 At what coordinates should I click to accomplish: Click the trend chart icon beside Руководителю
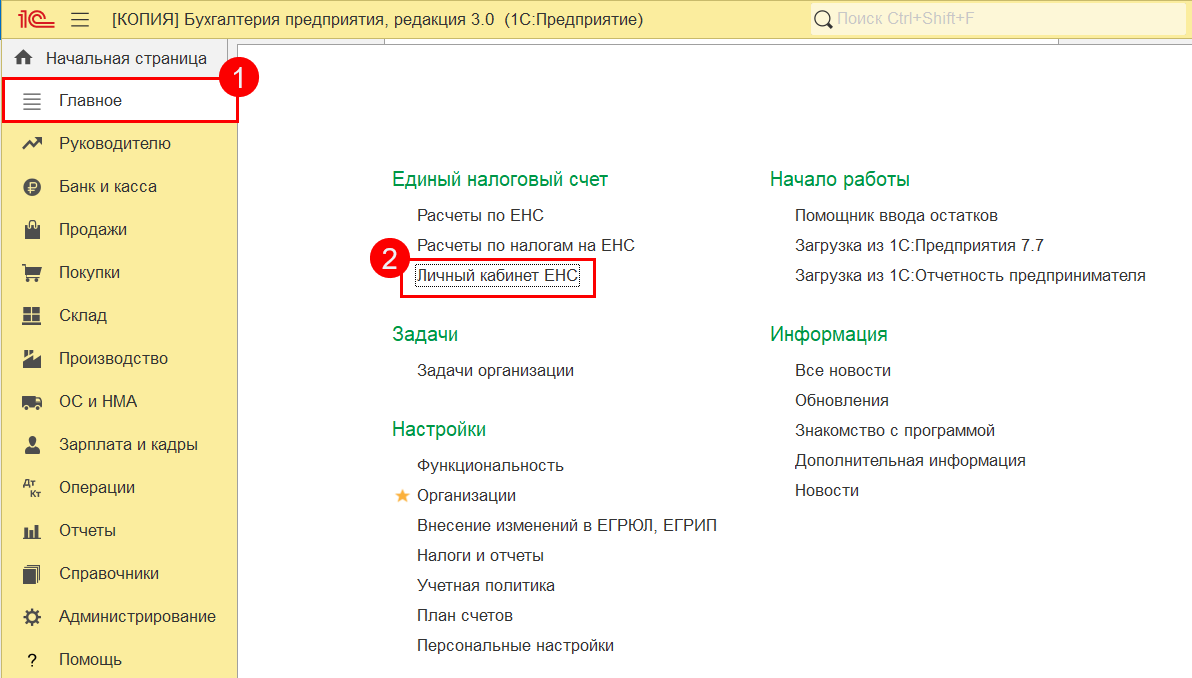point(32,144)
